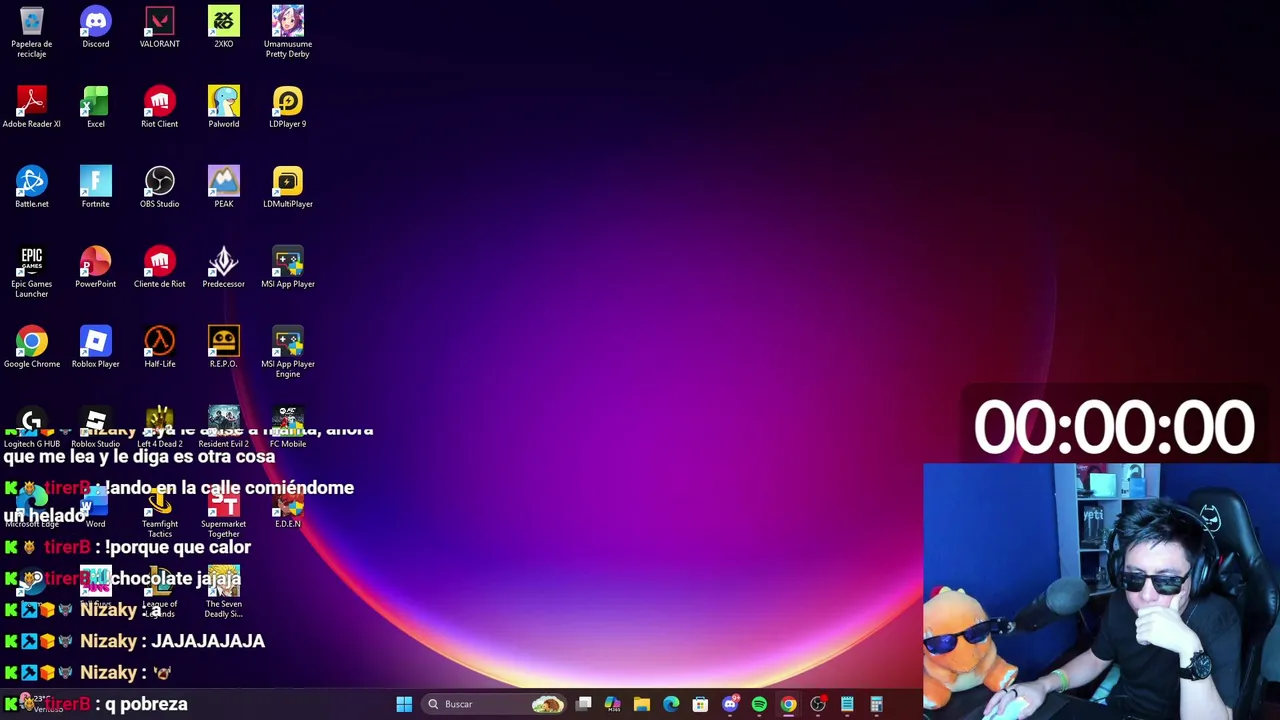Select the Fortnite desktop icon
Image resolution: width=1280 pixels, height=720 pixels.
tap(96, 187)
